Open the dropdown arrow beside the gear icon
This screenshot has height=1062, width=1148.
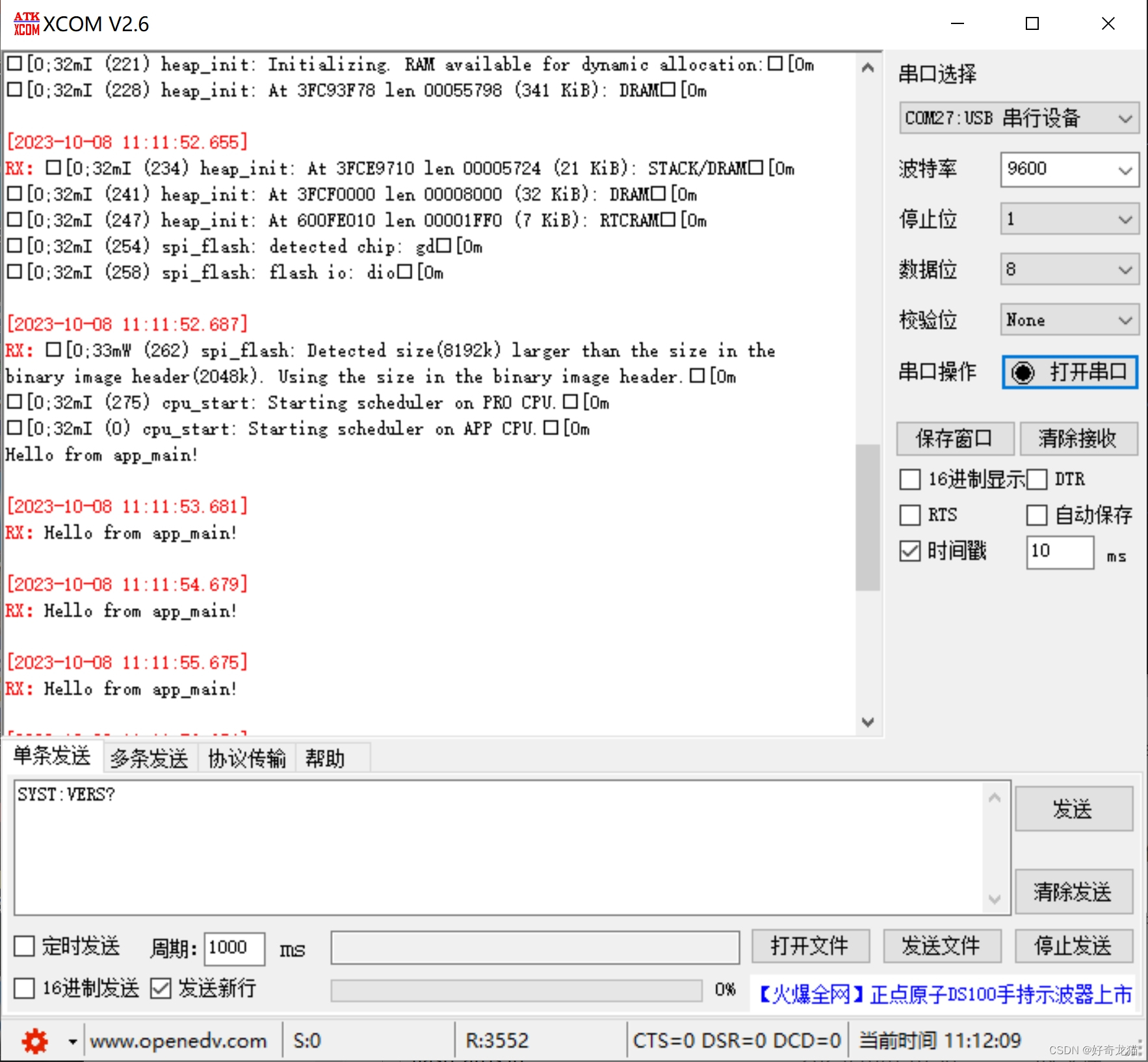click(x=73, y=1041)
